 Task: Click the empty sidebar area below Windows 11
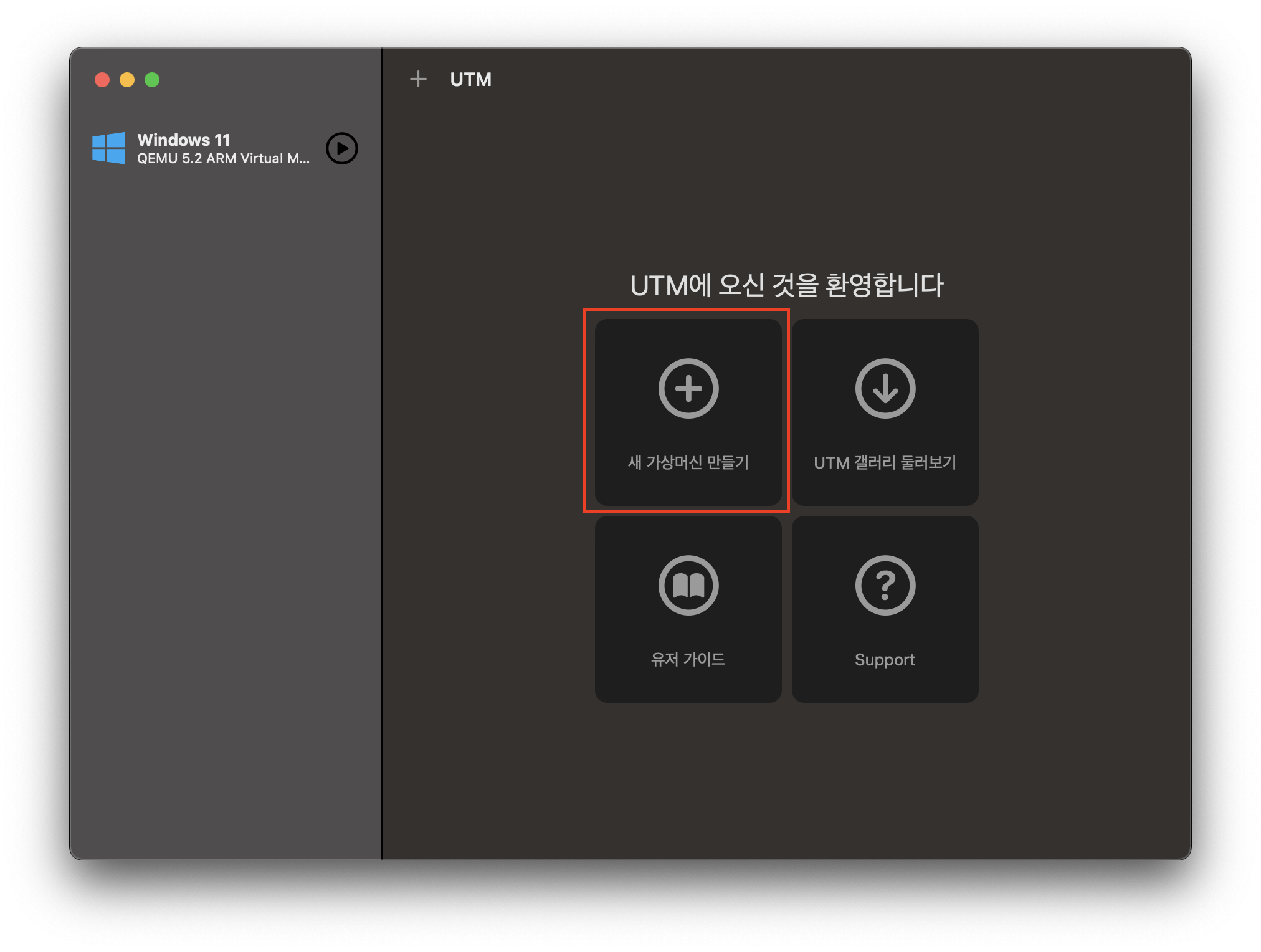pyautogui.click(x=224, y=498)
